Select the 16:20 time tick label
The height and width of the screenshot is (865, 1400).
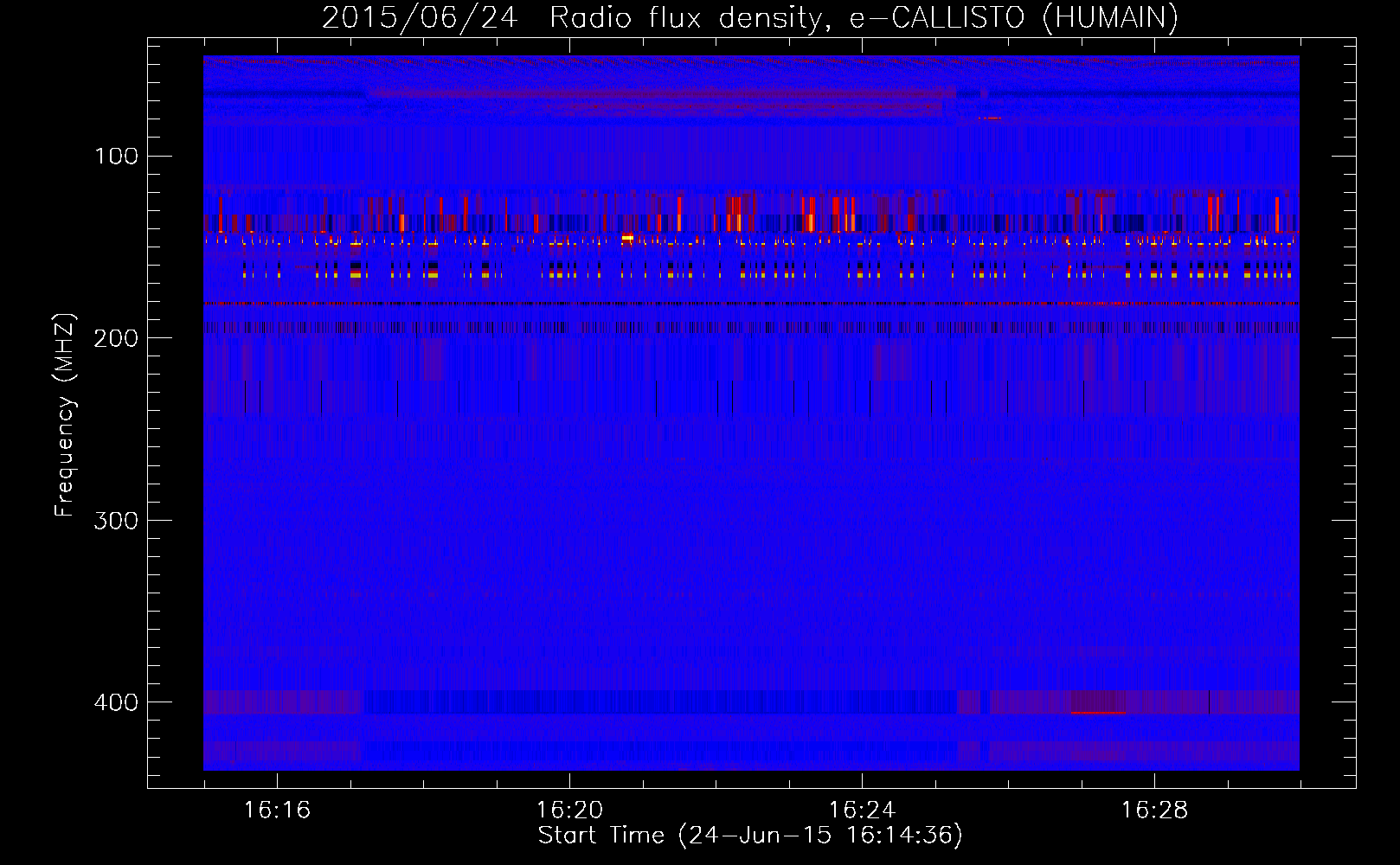click(569, 810)
